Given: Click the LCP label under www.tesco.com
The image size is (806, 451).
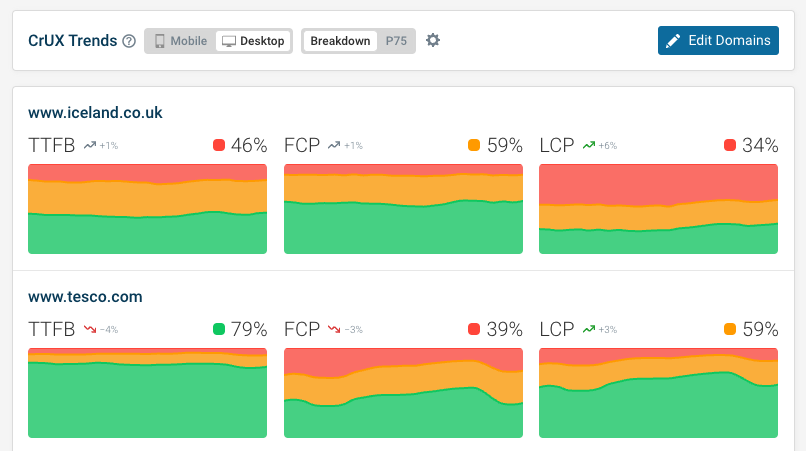Looking at the screenshot, I should click(557, 330).
